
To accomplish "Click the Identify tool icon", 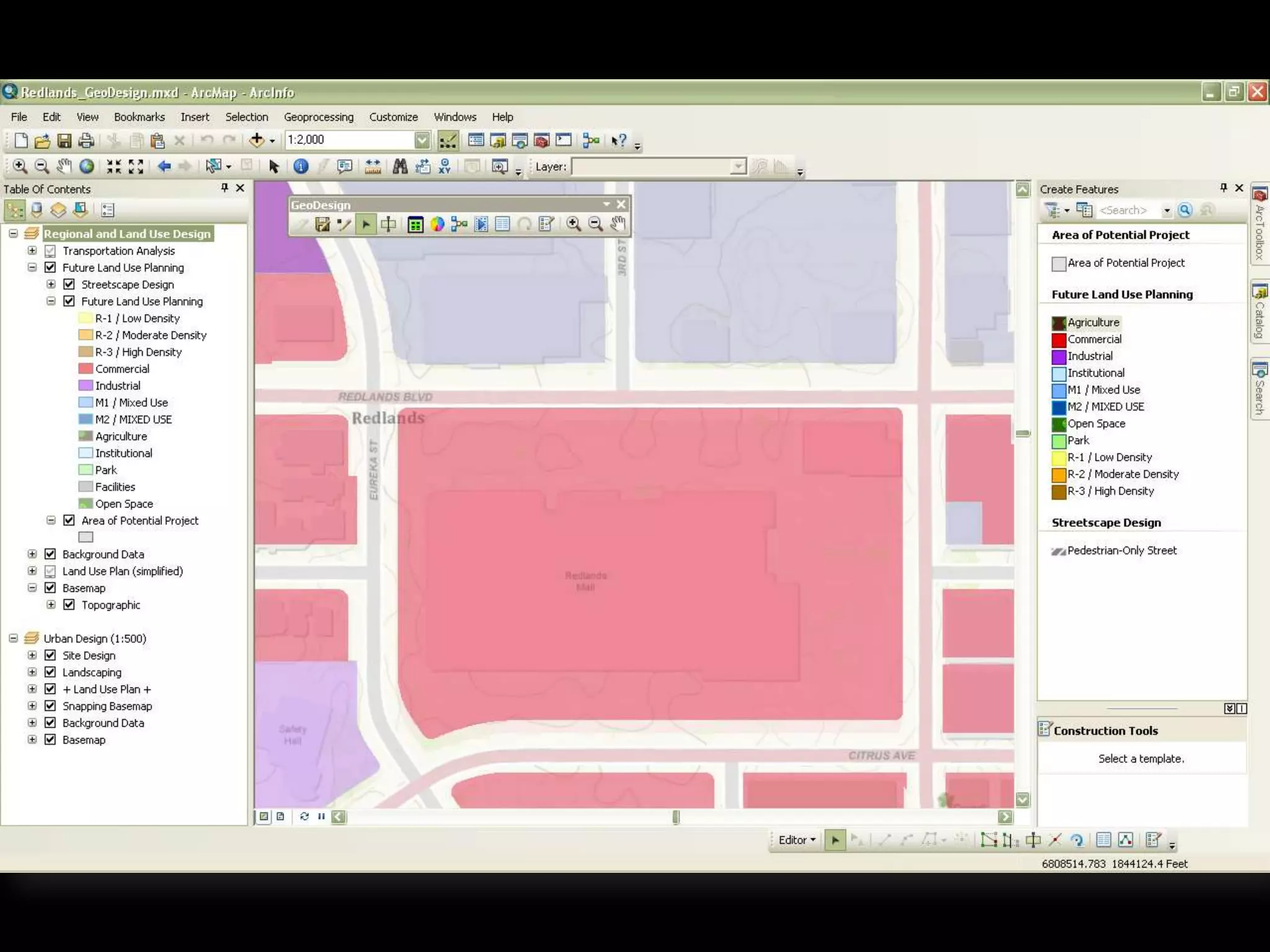I will [301, 166].
